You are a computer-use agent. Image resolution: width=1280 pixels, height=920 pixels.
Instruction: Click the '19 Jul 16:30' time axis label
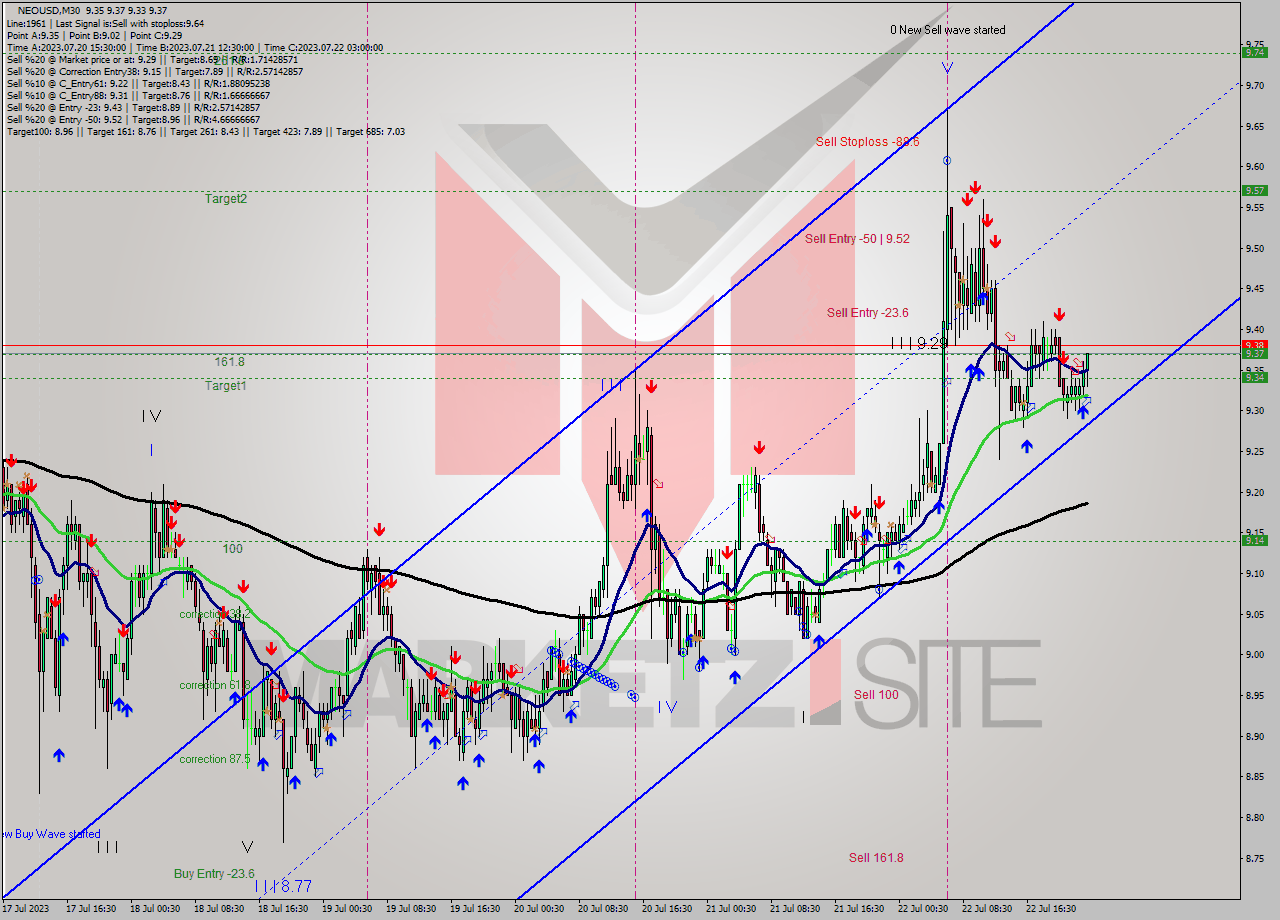(475, 909)
